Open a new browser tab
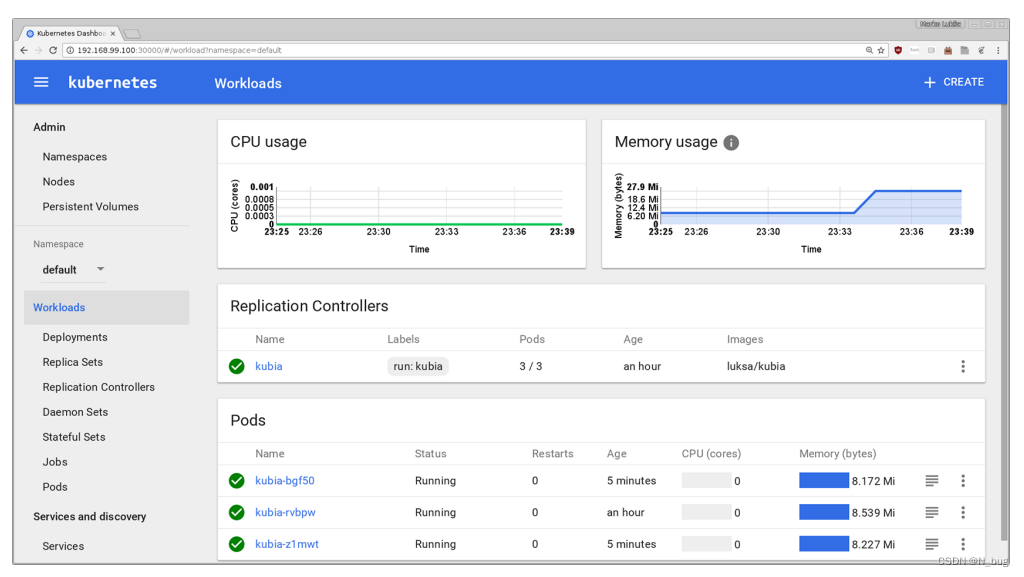Screen dimensions: 1024x577 click(131, 33)
